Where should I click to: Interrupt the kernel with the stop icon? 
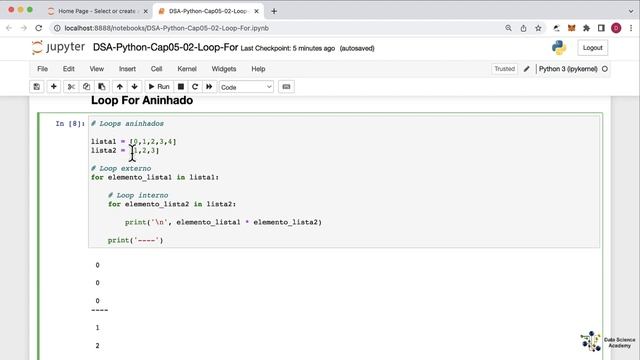pyautogui.click(x=180, y=87)
